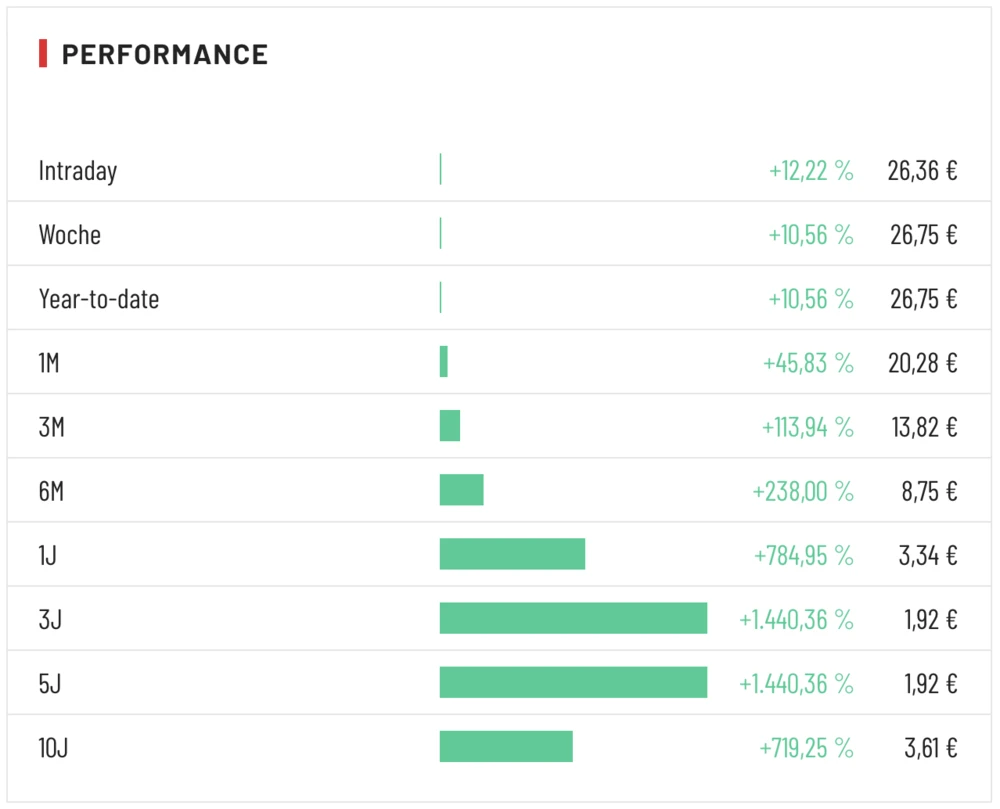Choose the 3M performance period label
The height and width of the screenshot is (809, 1000).
[x=52, y=427]
